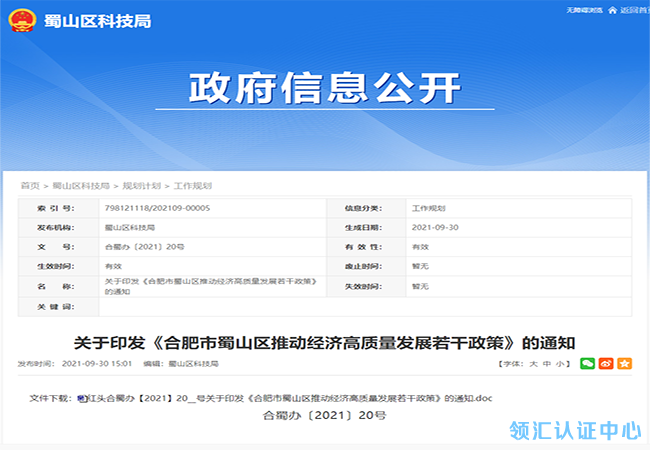This screenshot has width=650, height=450.
Task: Click the editor text 编辑:蜀山区科技局
Action: pos(181,364)
